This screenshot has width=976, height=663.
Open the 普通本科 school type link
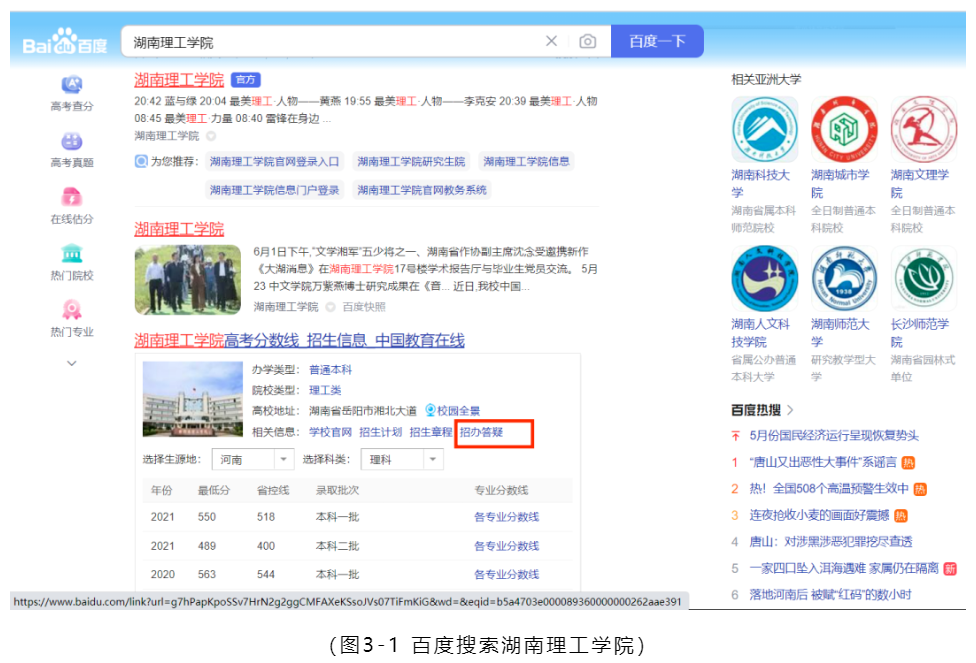click(x=331, y=370)
